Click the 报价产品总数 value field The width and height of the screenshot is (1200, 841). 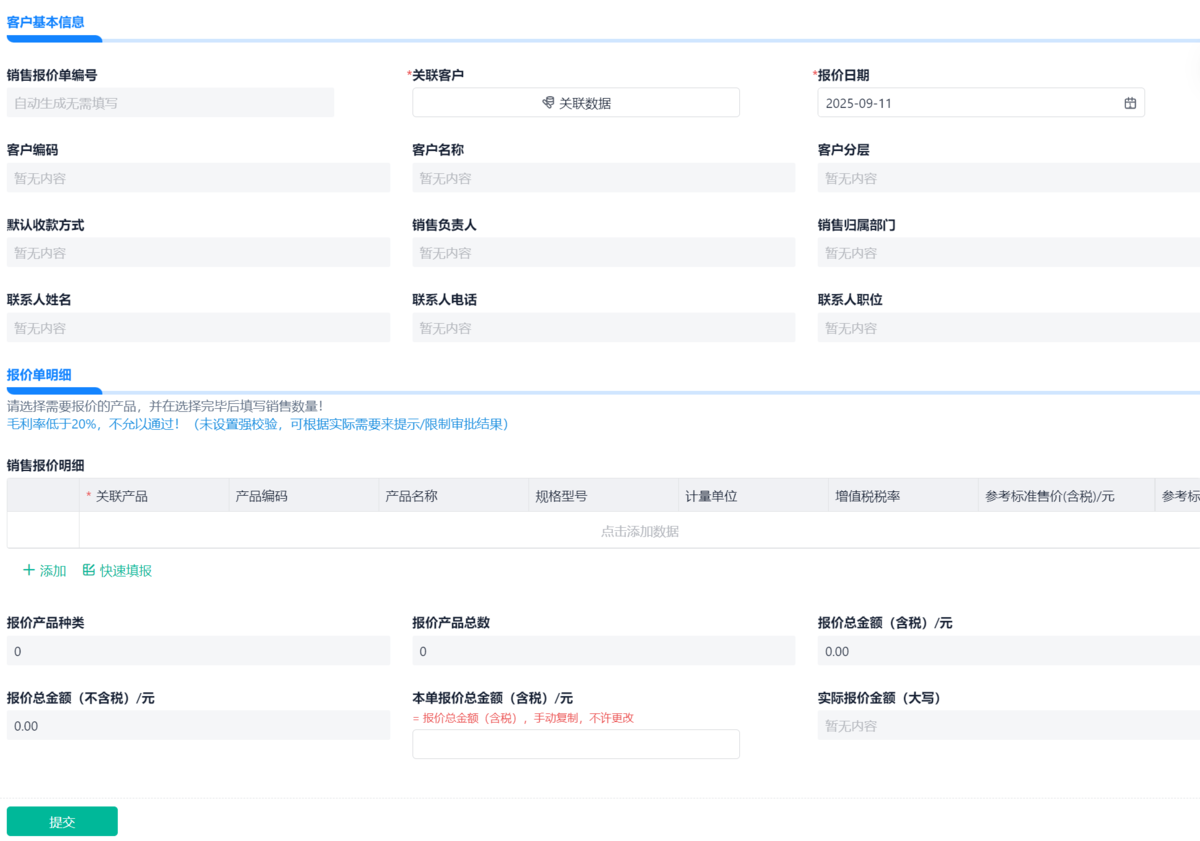pos(603,651)
